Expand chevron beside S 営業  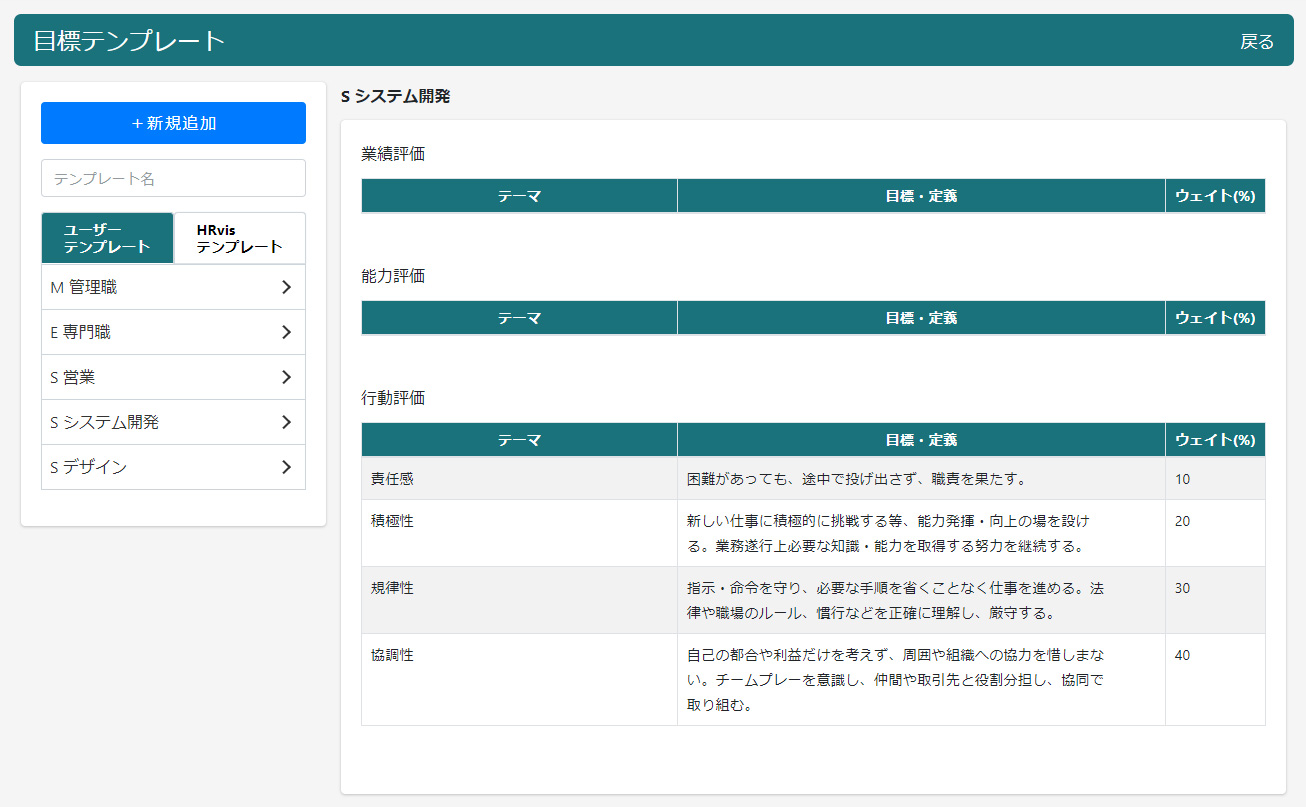click(x=286, y=377)
